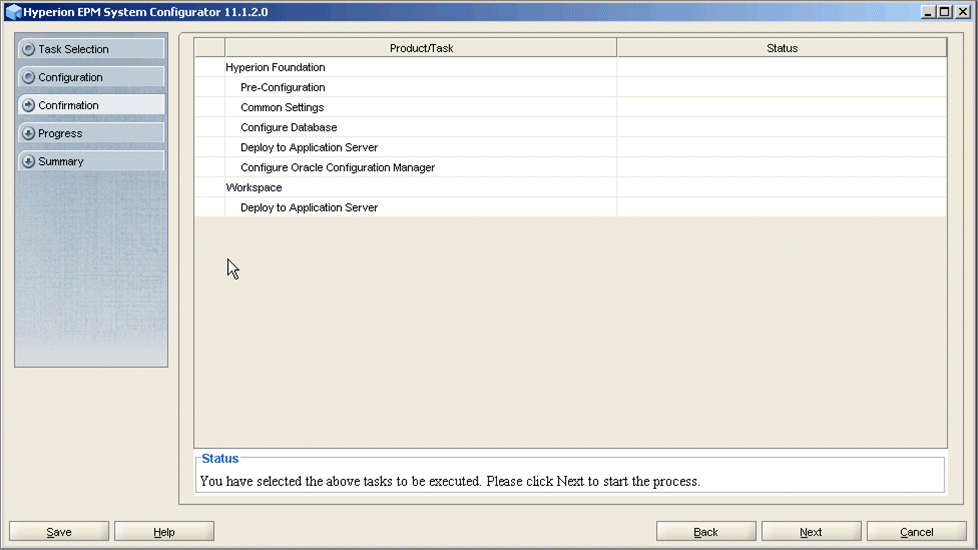Viewport: 978px width, 550px height.
Task: Click the Summary step arrow icon
Action: coord(28,162)
